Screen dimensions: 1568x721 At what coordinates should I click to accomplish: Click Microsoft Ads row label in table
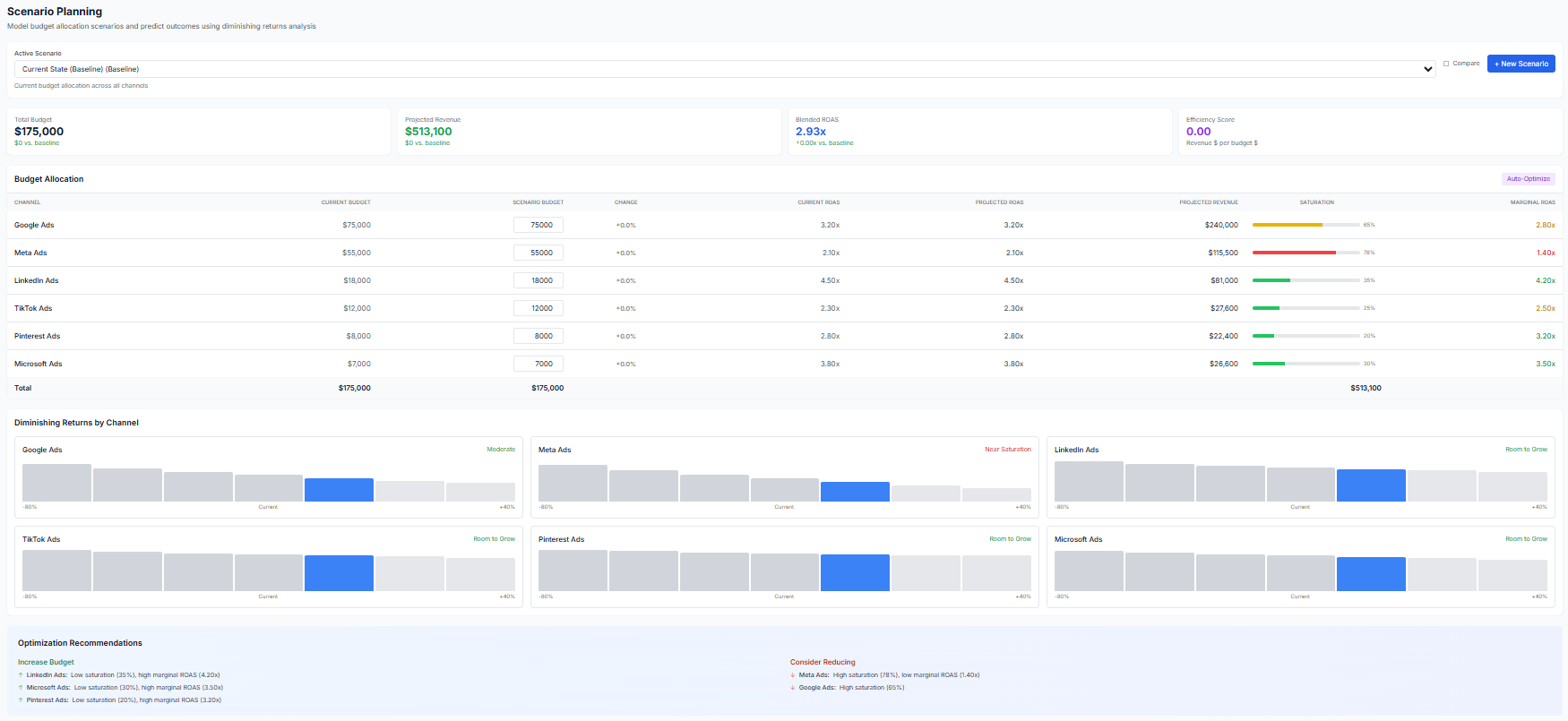38,364
